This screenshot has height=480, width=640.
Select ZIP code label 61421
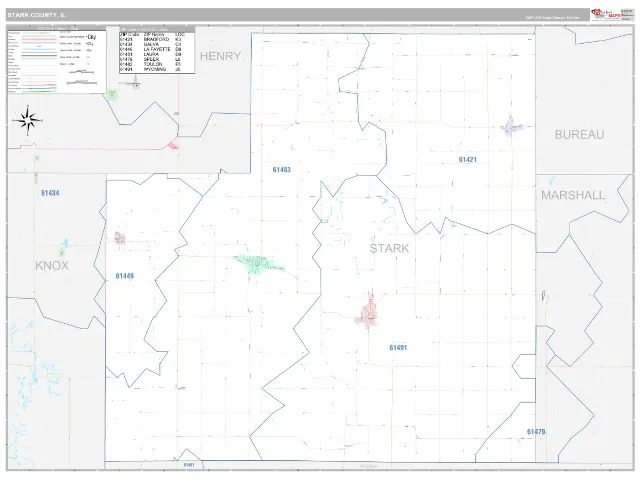tap(468, 160)
